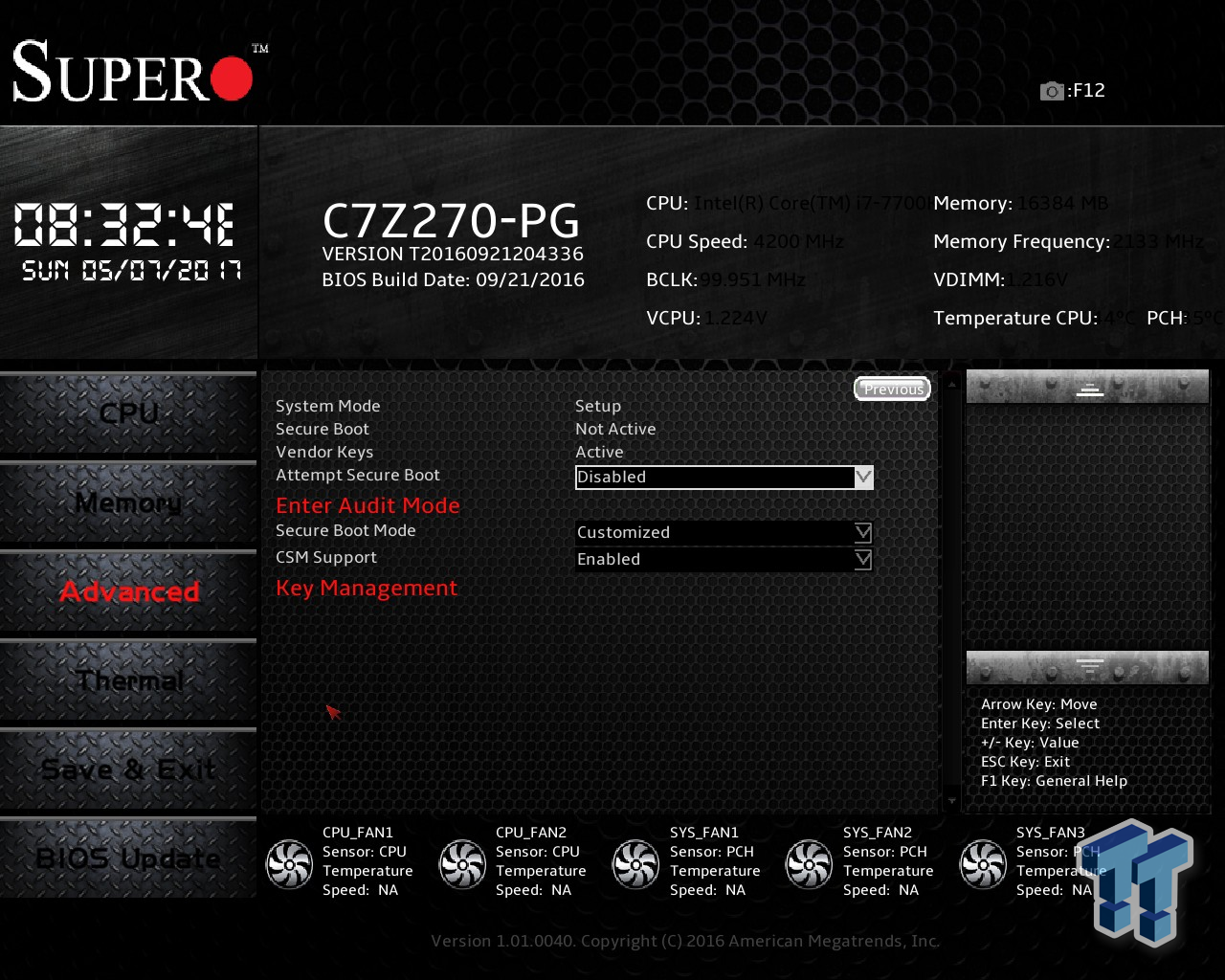
Task: Go to Save & Exit section
Action: (128, 769)
